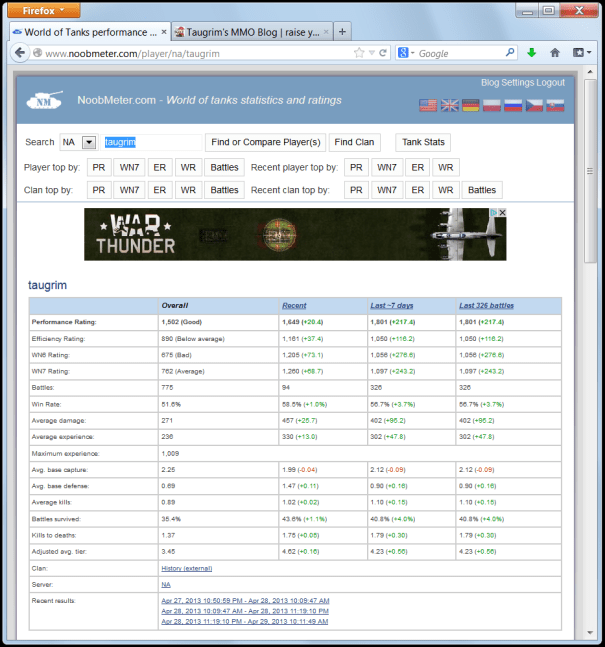Screen dimensions: 605x647
Task: Select the US flag language
Action: click(x=428, y=105)
